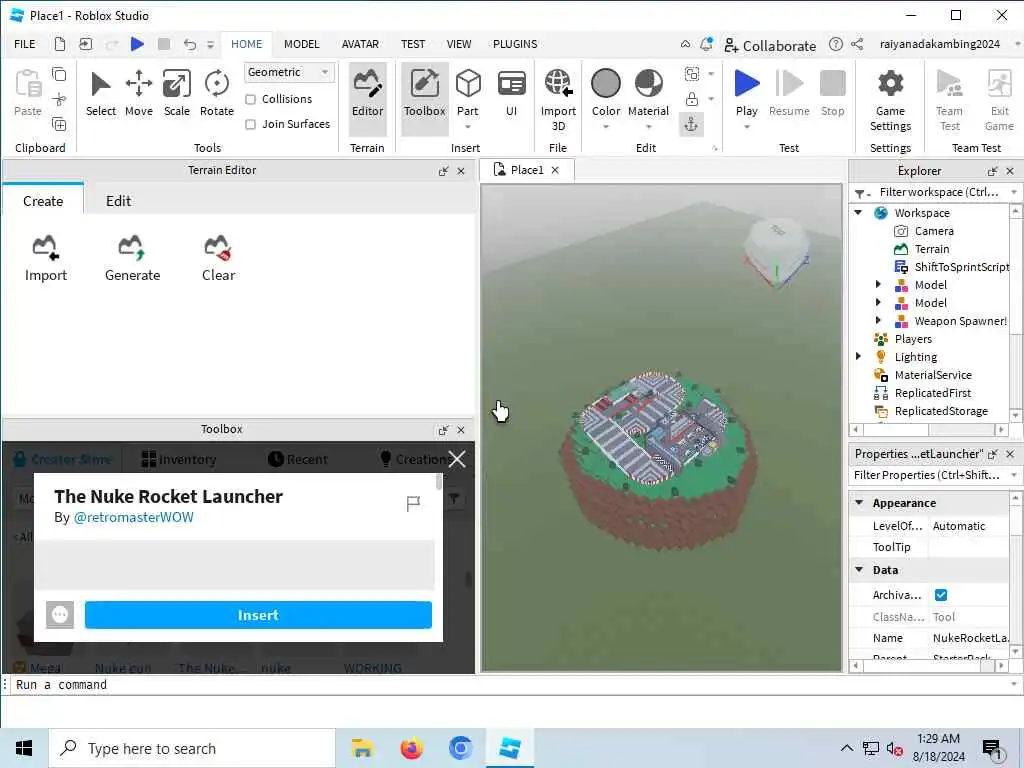Click the quick-access blue Play arrow
The width and height of the screenshot is (1024, 768).
click(x=137, y=44)
